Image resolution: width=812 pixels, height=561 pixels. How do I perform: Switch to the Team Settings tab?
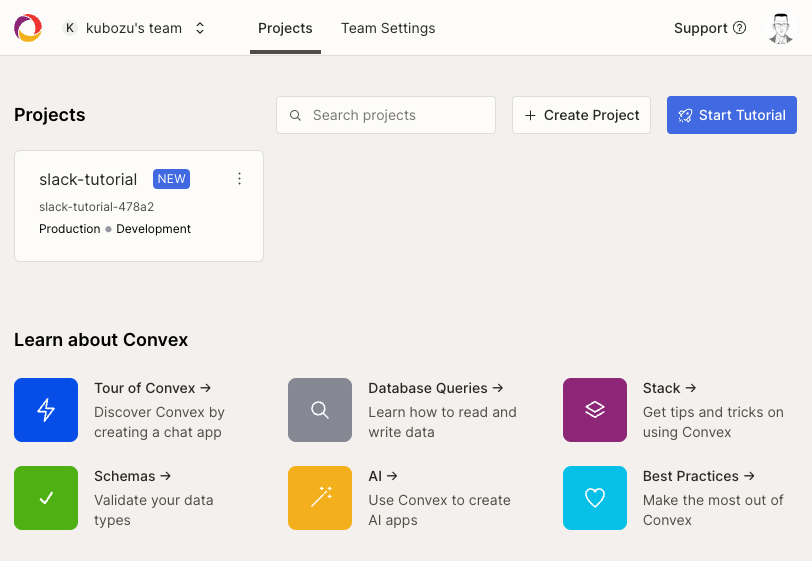coord(388,28)
